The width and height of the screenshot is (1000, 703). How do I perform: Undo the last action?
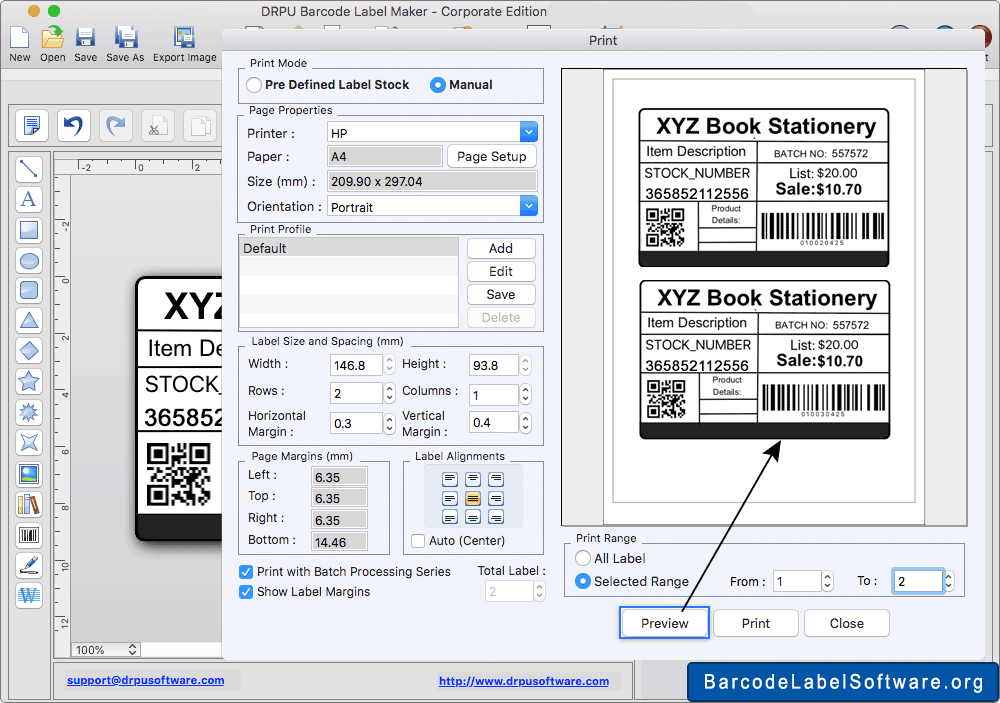click(73, 125)
